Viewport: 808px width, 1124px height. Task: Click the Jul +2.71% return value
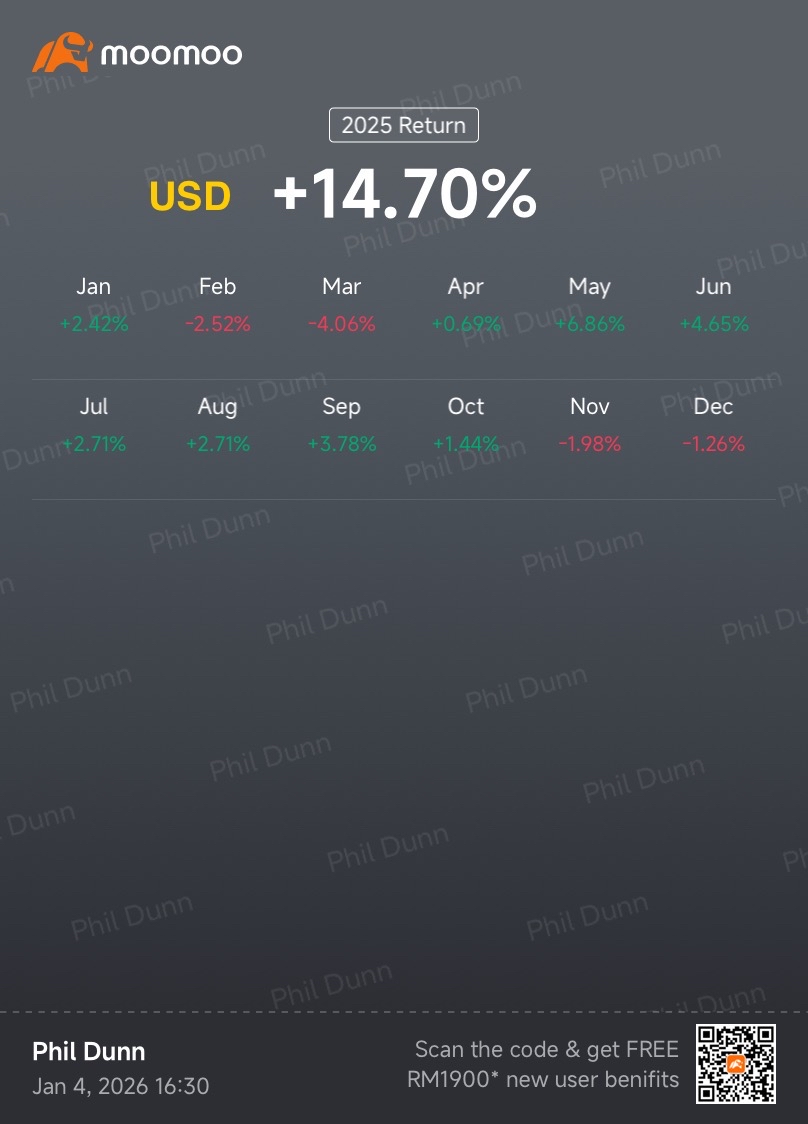[x=94, y=444]
